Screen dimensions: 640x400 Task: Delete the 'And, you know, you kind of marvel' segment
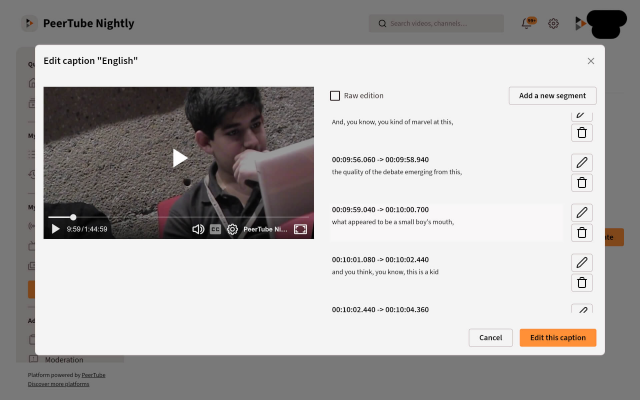click(x=582, y=132)
